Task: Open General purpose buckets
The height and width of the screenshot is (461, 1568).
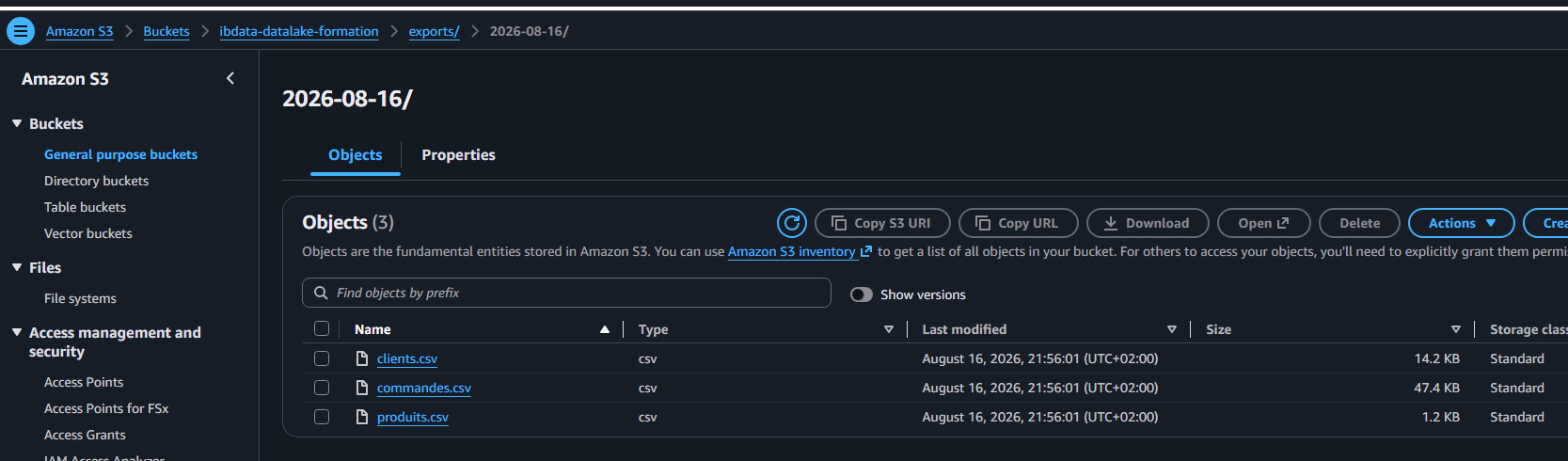Action: [x=120, y=154]
